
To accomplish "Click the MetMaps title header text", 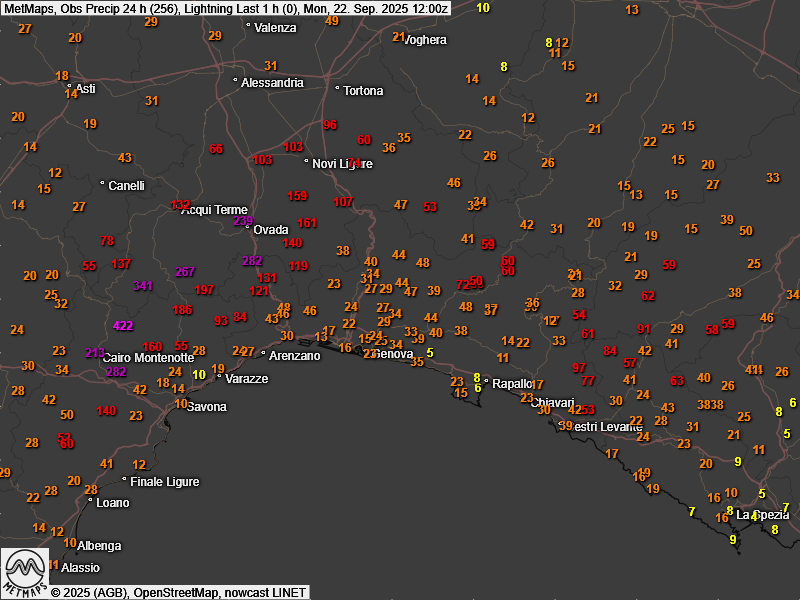I will [x=225, y=8].
